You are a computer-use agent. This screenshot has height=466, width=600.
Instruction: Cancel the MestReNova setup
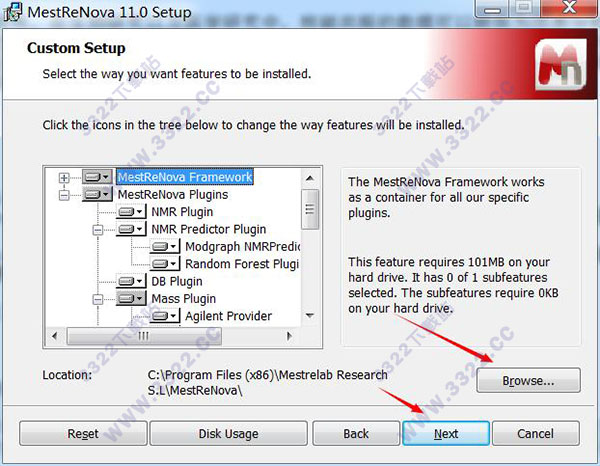[536, 433]
